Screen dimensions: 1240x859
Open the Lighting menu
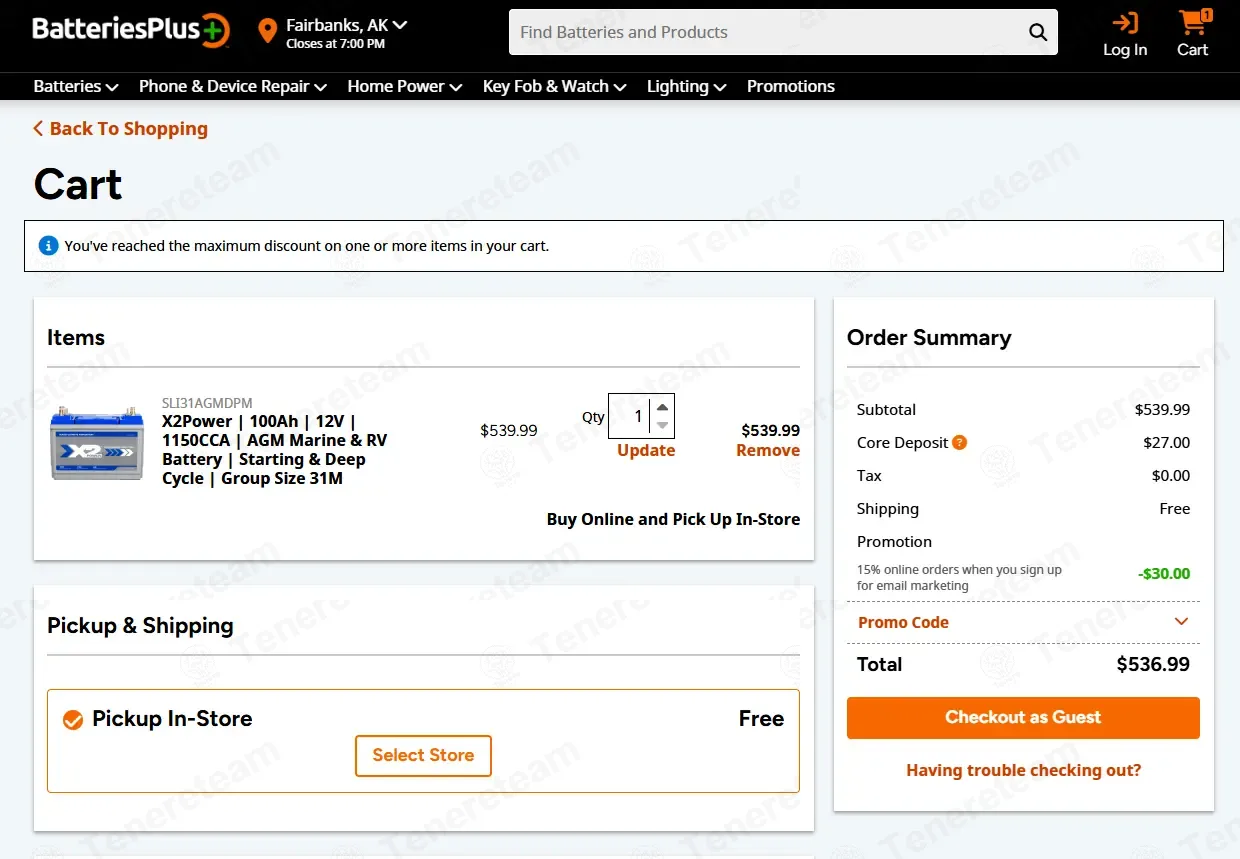pos(687,86)
